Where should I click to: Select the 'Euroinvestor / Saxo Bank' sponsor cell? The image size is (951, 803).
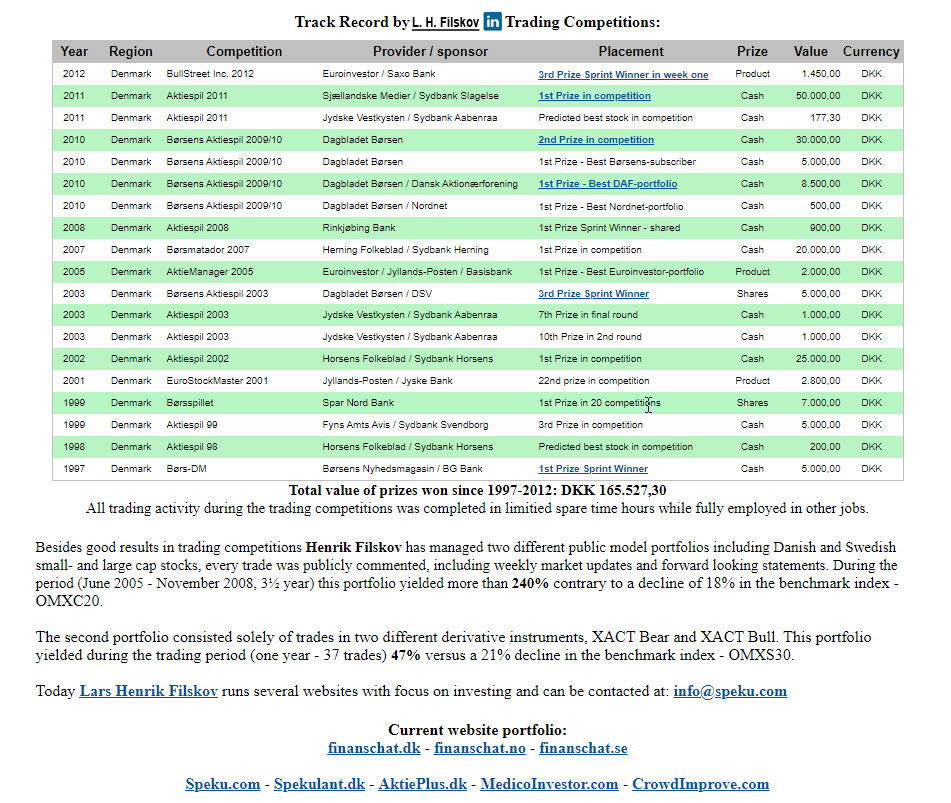click(x=379, y=74)
